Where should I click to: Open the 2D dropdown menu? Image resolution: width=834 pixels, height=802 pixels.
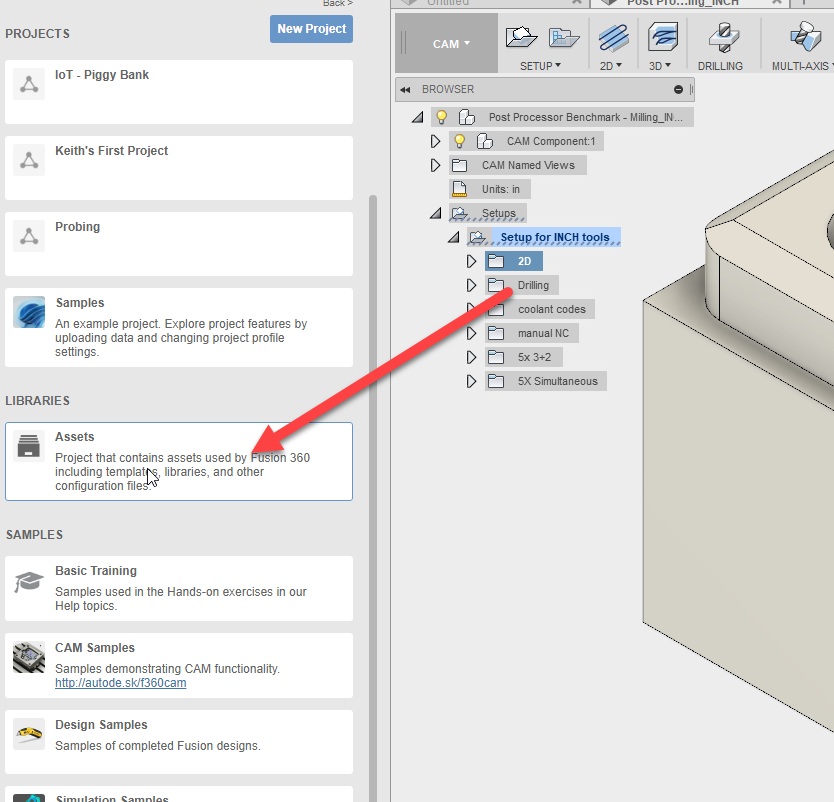click(611, 66)
